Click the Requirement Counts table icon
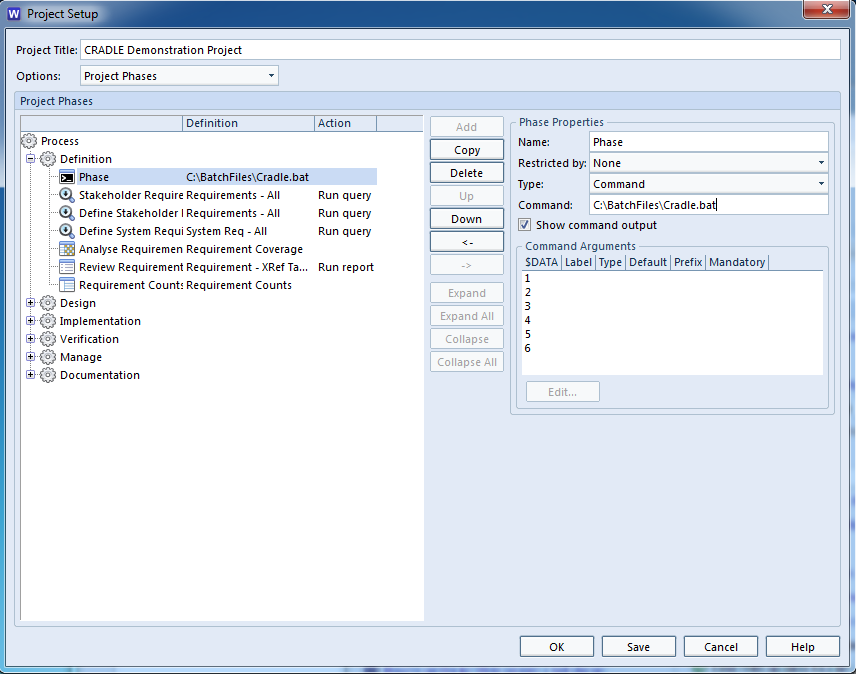The image size is (856, 674). click(x=67, y=285)
